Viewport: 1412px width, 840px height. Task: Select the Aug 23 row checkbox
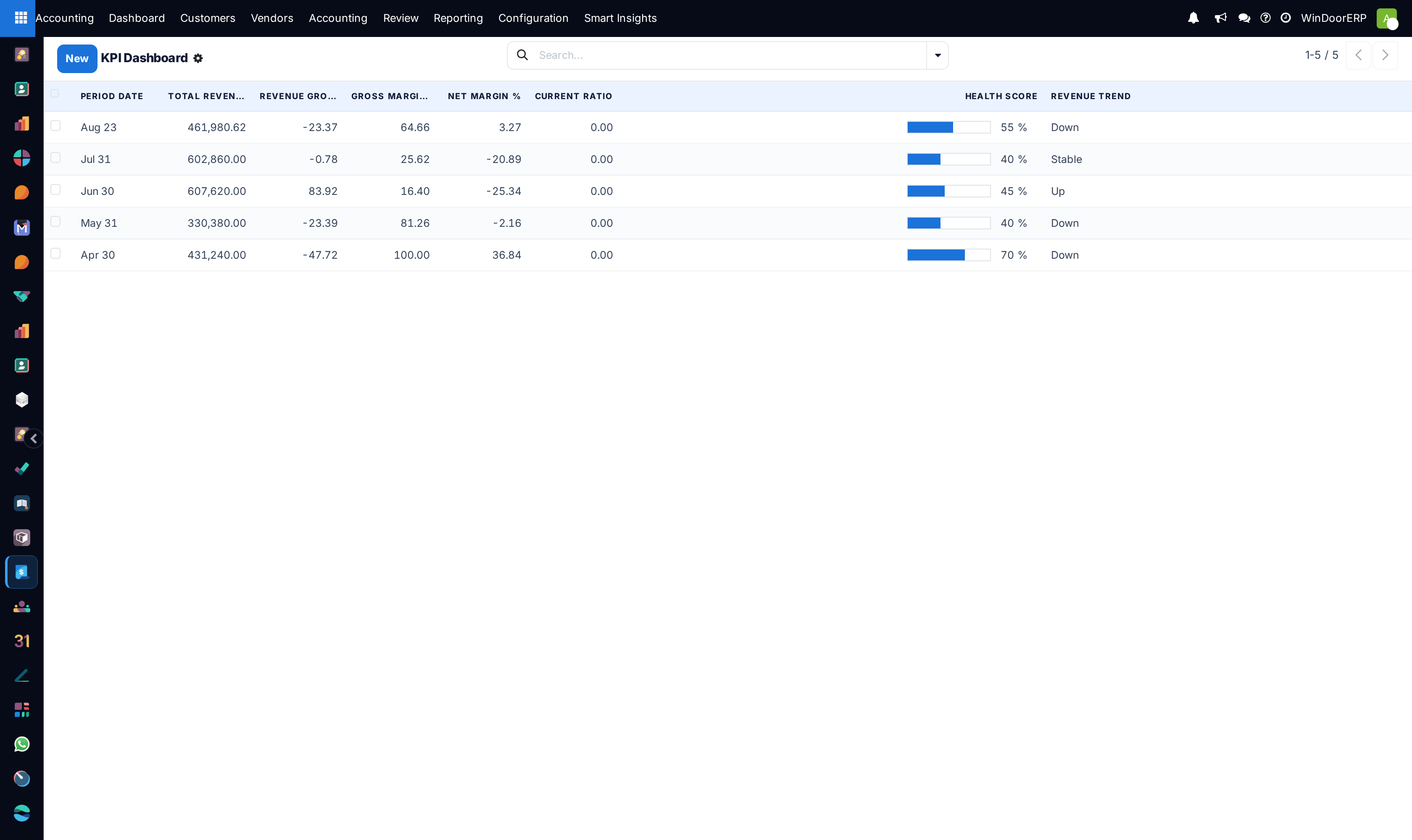point(55,126)
